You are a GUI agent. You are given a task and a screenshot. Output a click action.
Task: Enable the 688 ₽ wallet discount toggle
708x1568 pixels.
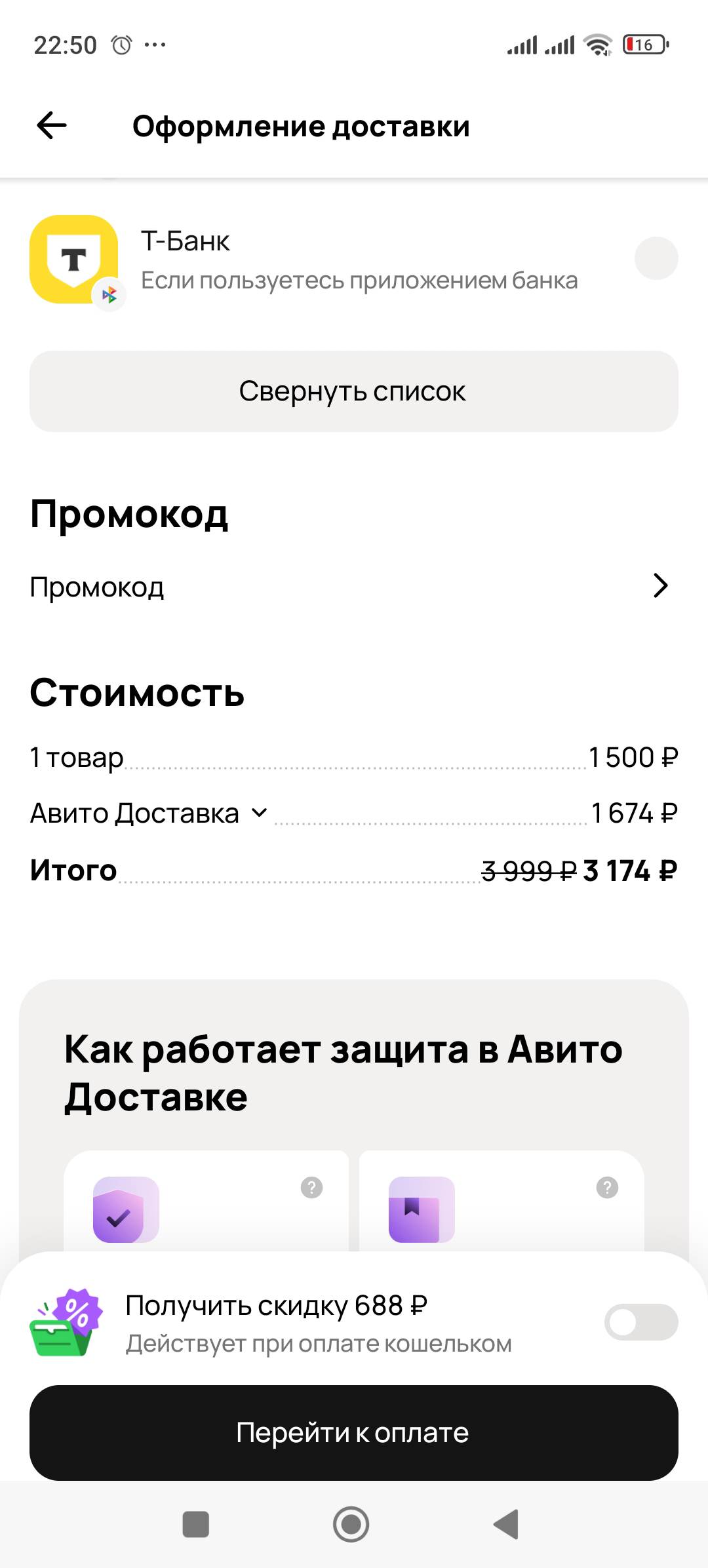pyautogui.click(x=641, y=1322)
